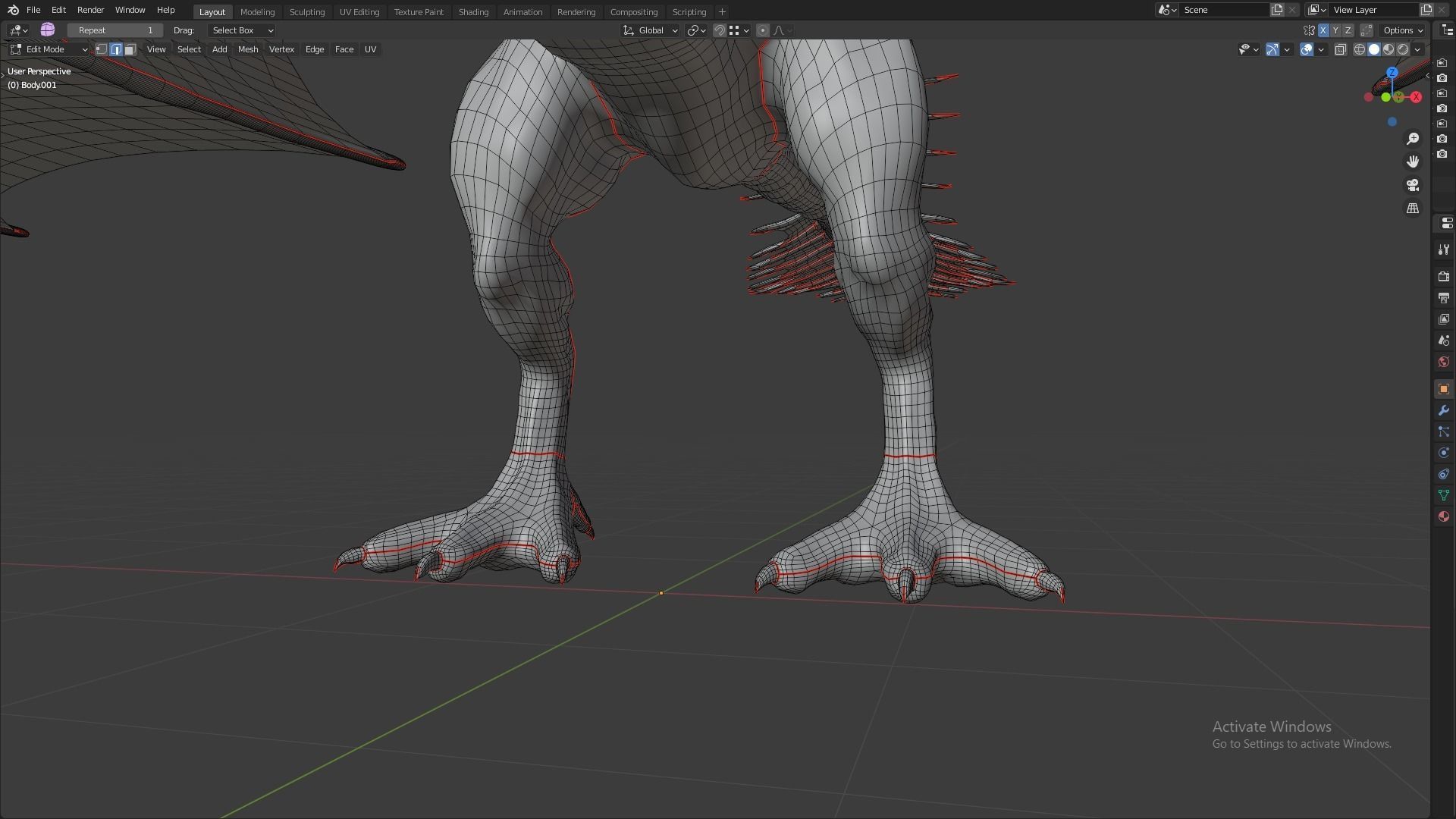The image size is (1456, 819).
Task: Click the Repeat value field
Action: tap(115, 30)
